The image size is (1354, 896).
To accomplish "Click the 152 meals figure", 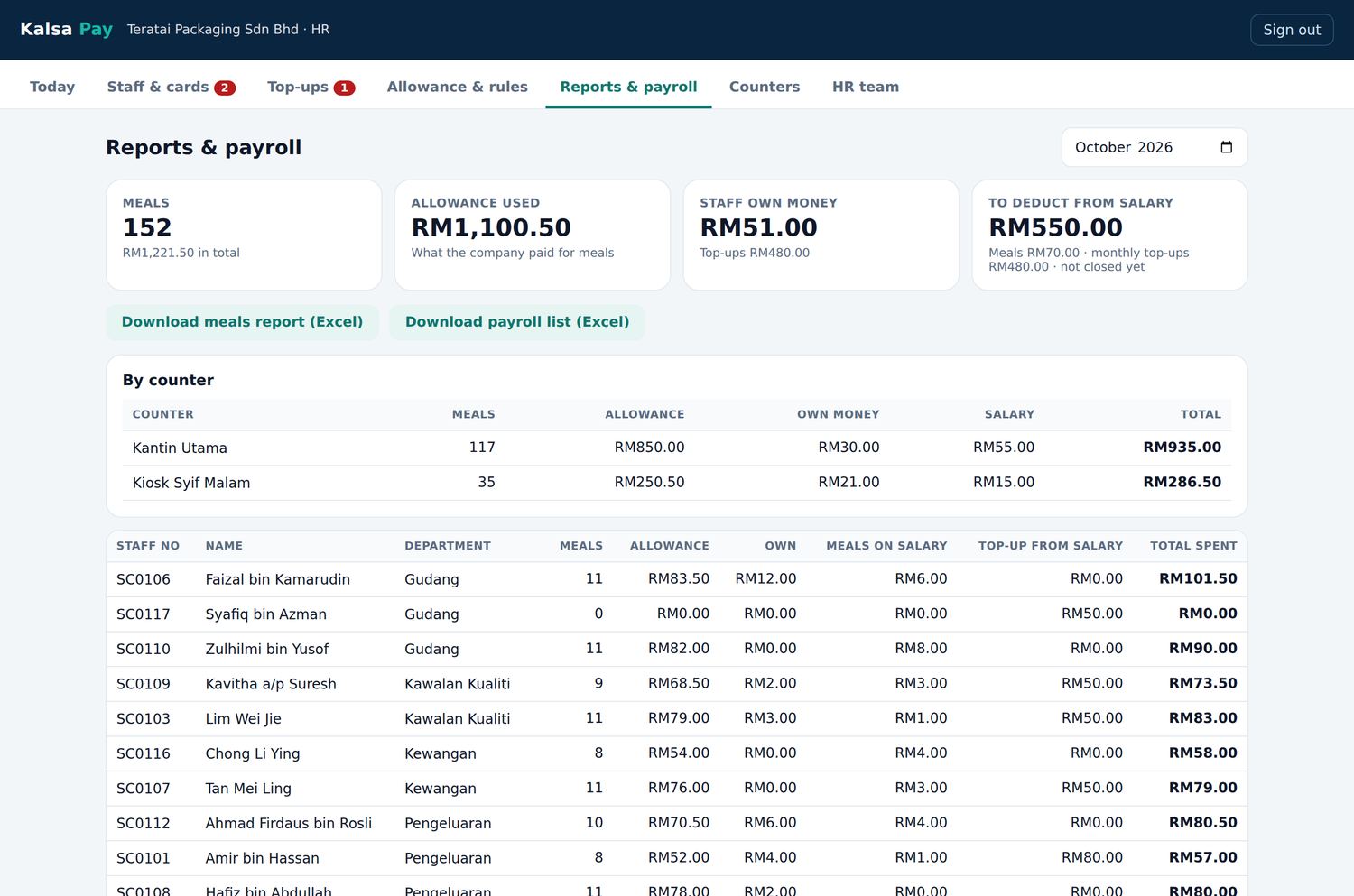I will (147, 227).
